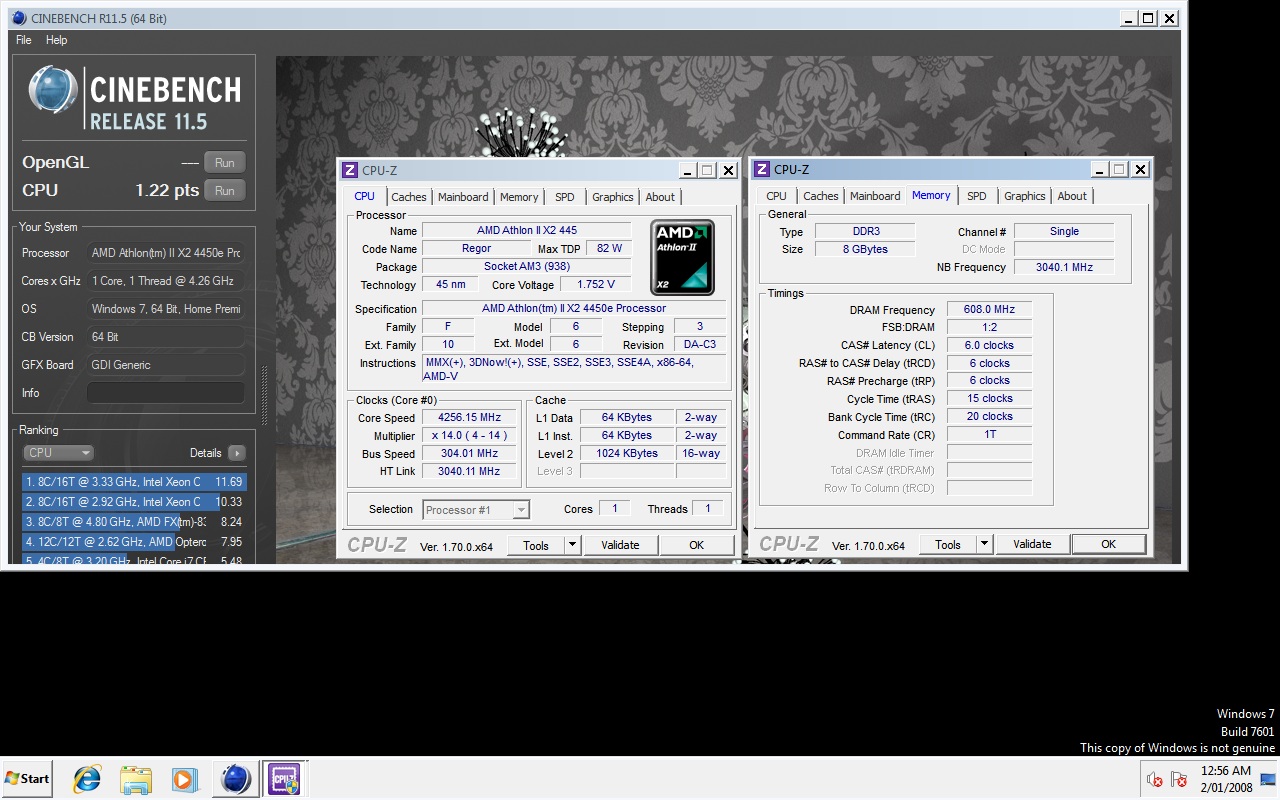The width and height of the screenshot is (1280, 800).
Task: Click Validate in left CPU-Z window
Action: 620,545
